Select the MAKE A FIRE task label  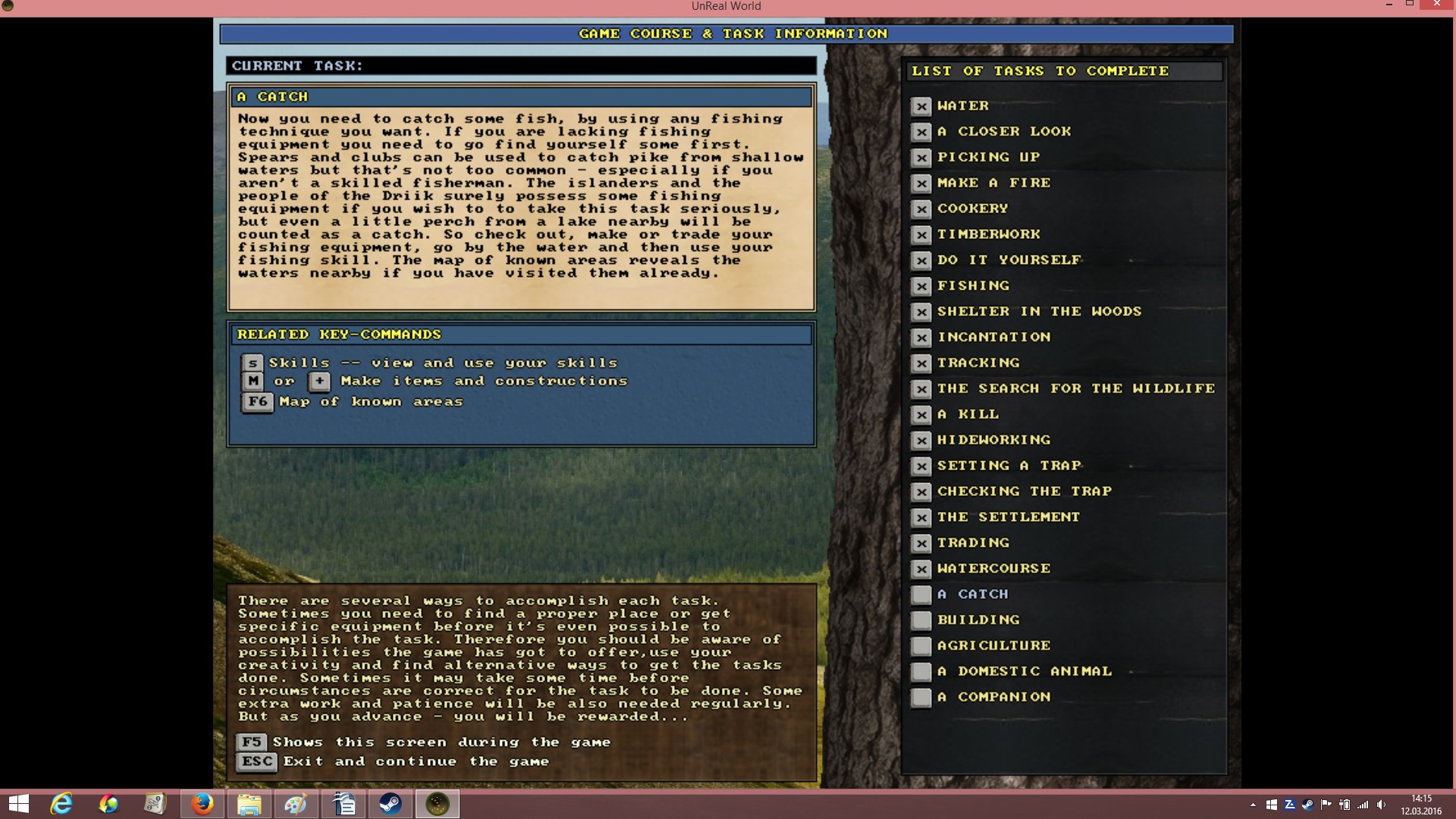pos(993,183)
